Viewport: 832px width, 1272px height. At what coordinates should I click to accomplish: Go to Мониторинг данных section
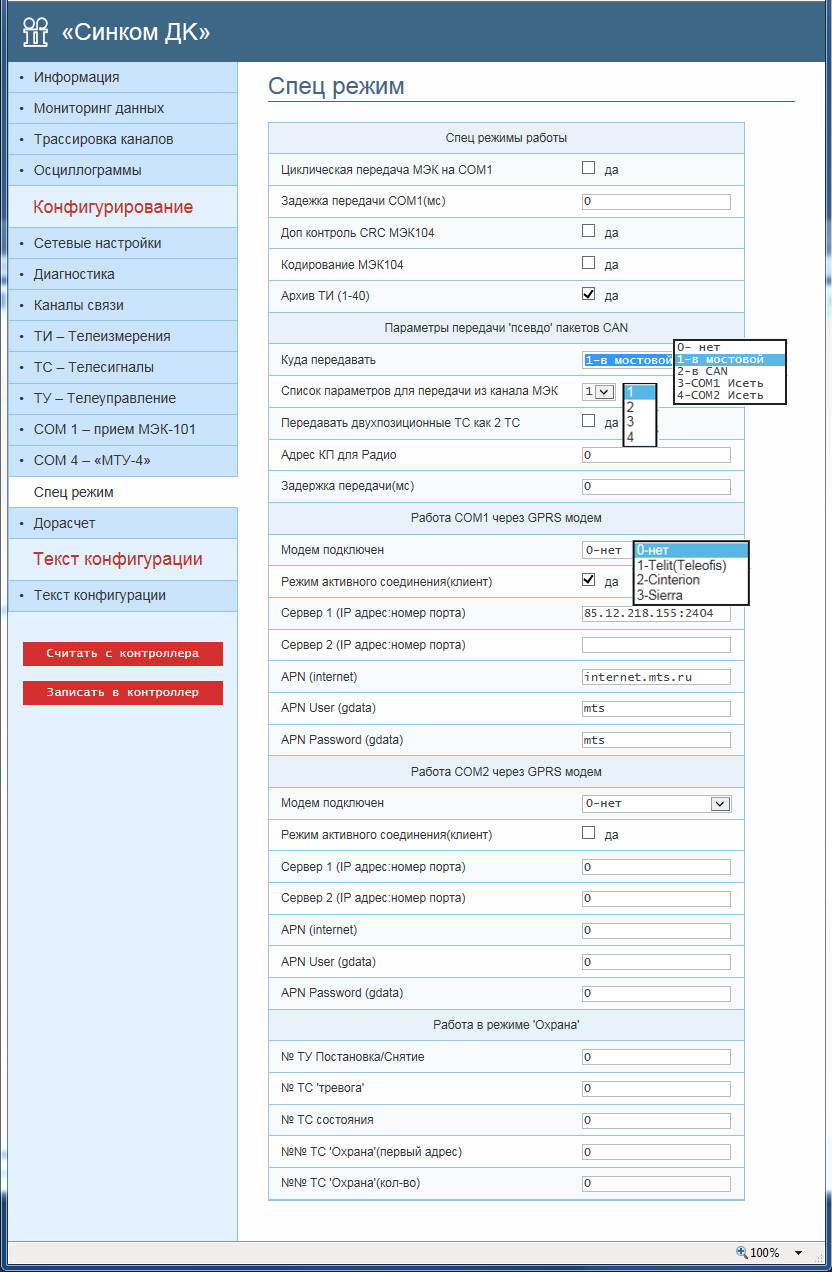coord(98,108)
